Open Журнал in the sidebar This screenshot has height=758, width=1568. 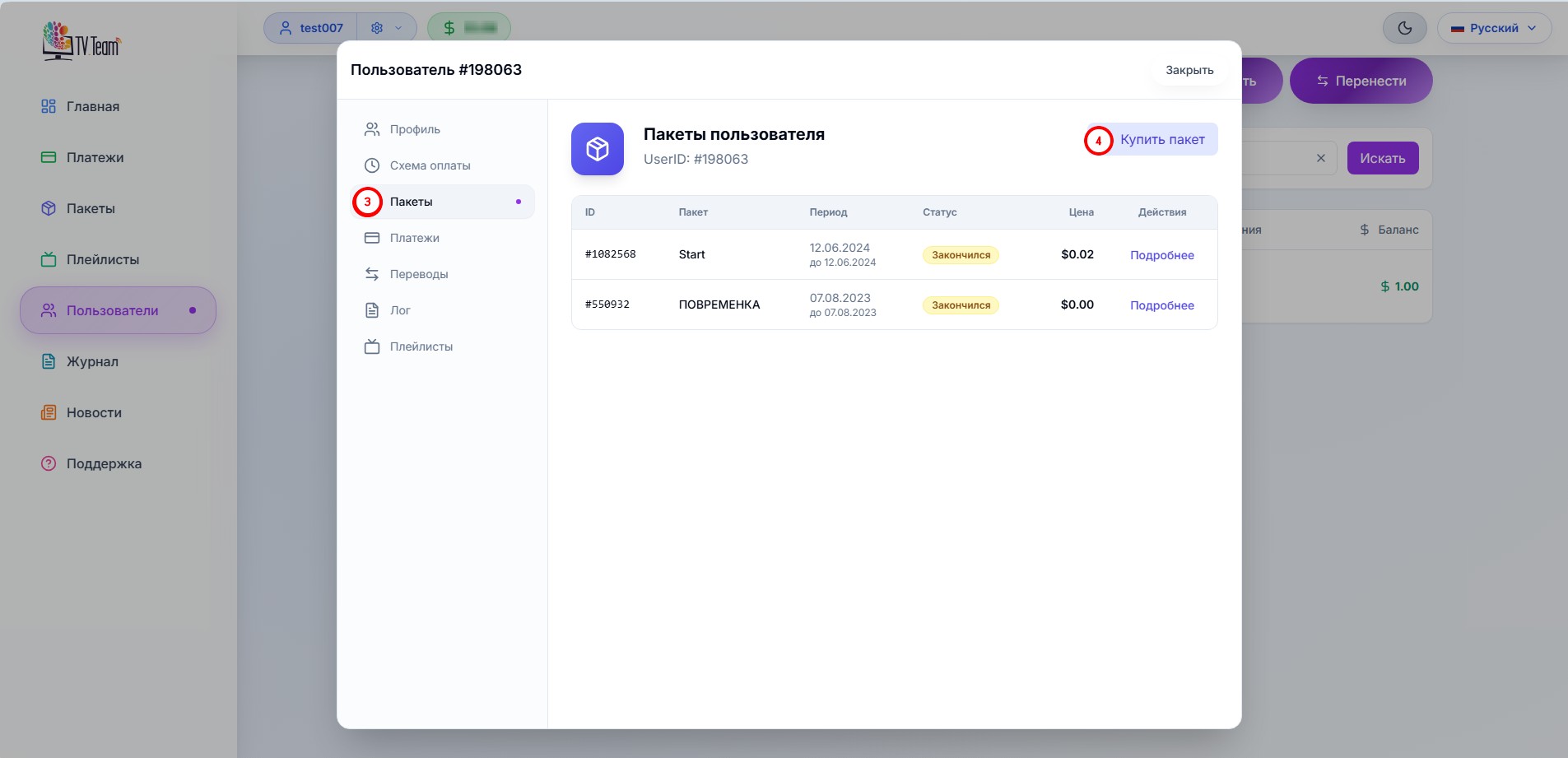[92, 361]
